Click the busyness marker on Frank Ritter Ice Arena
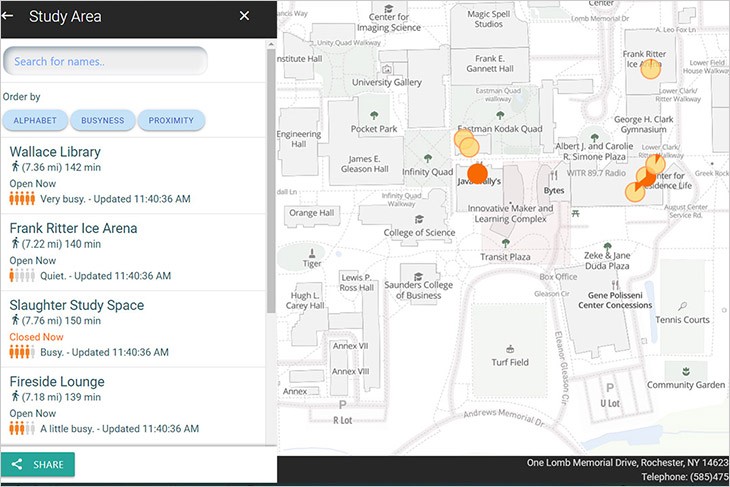The image size is (730, 487). [x=650, y=68]
